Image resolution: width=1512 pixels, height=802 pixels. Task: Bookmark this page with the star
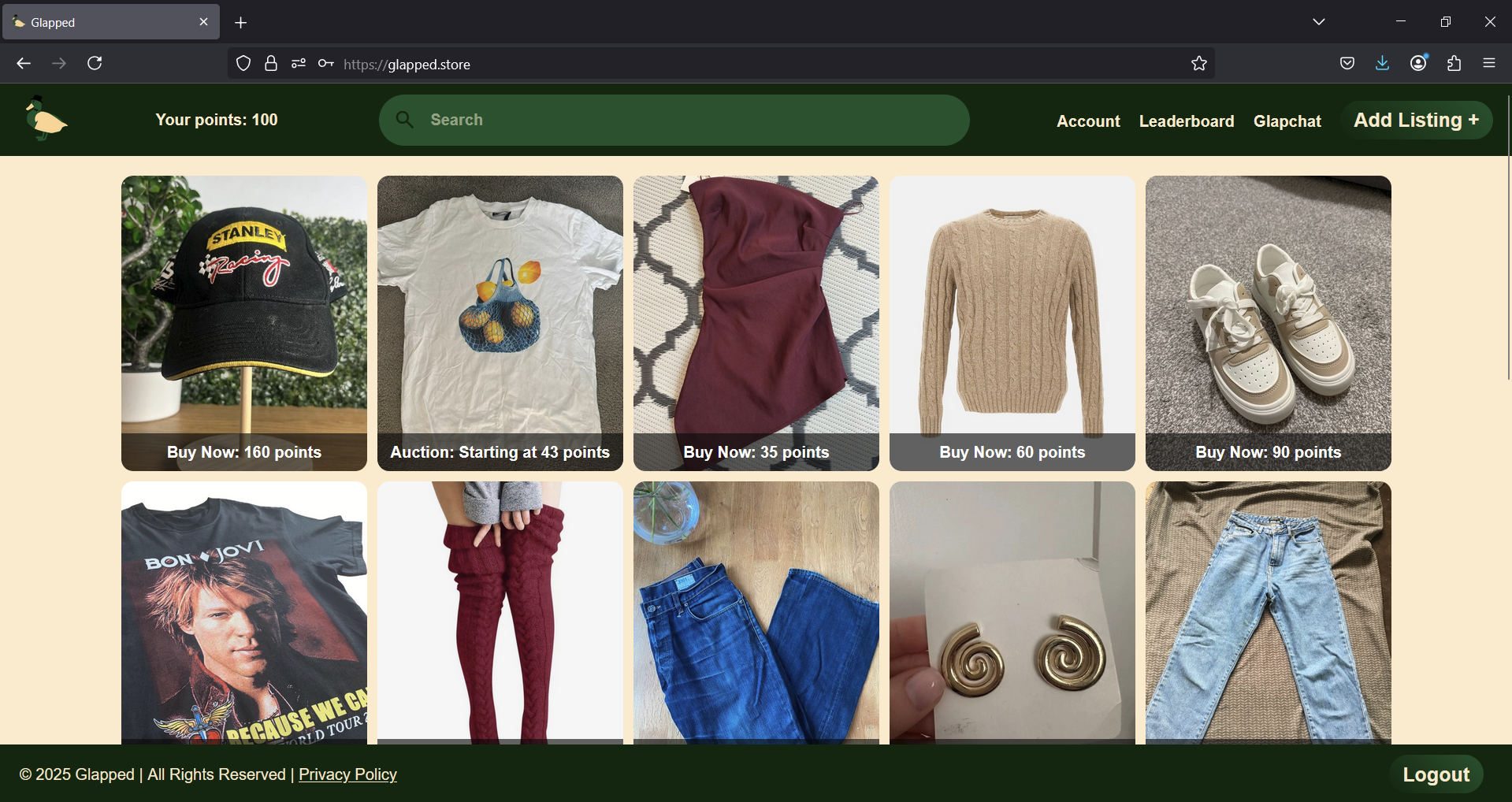coord(1199,64)
